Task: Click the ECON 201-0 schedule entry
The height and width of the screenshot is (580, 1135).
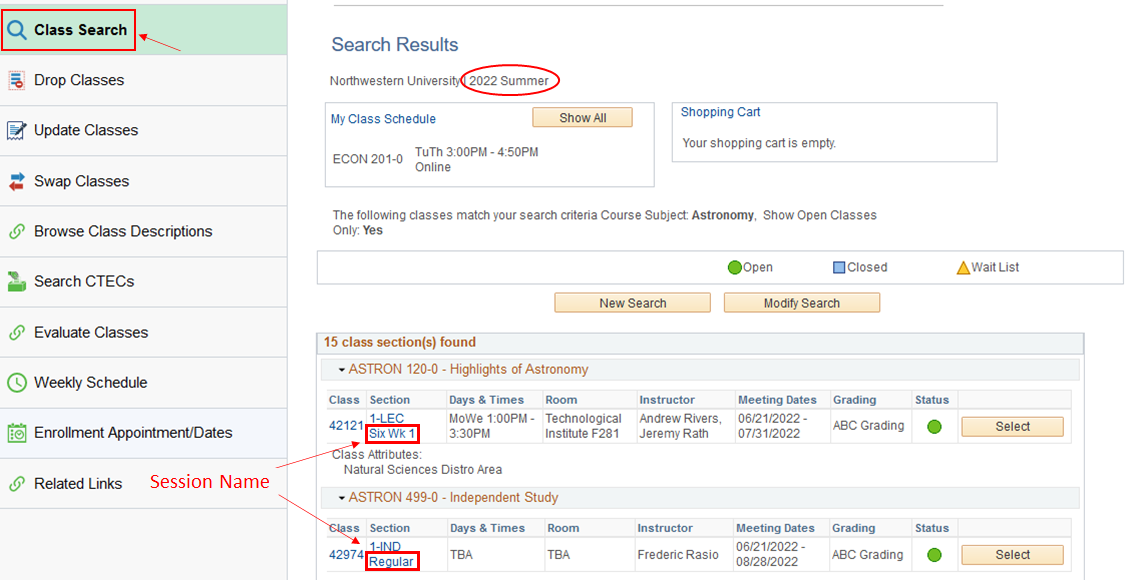Action: point(368,159)
